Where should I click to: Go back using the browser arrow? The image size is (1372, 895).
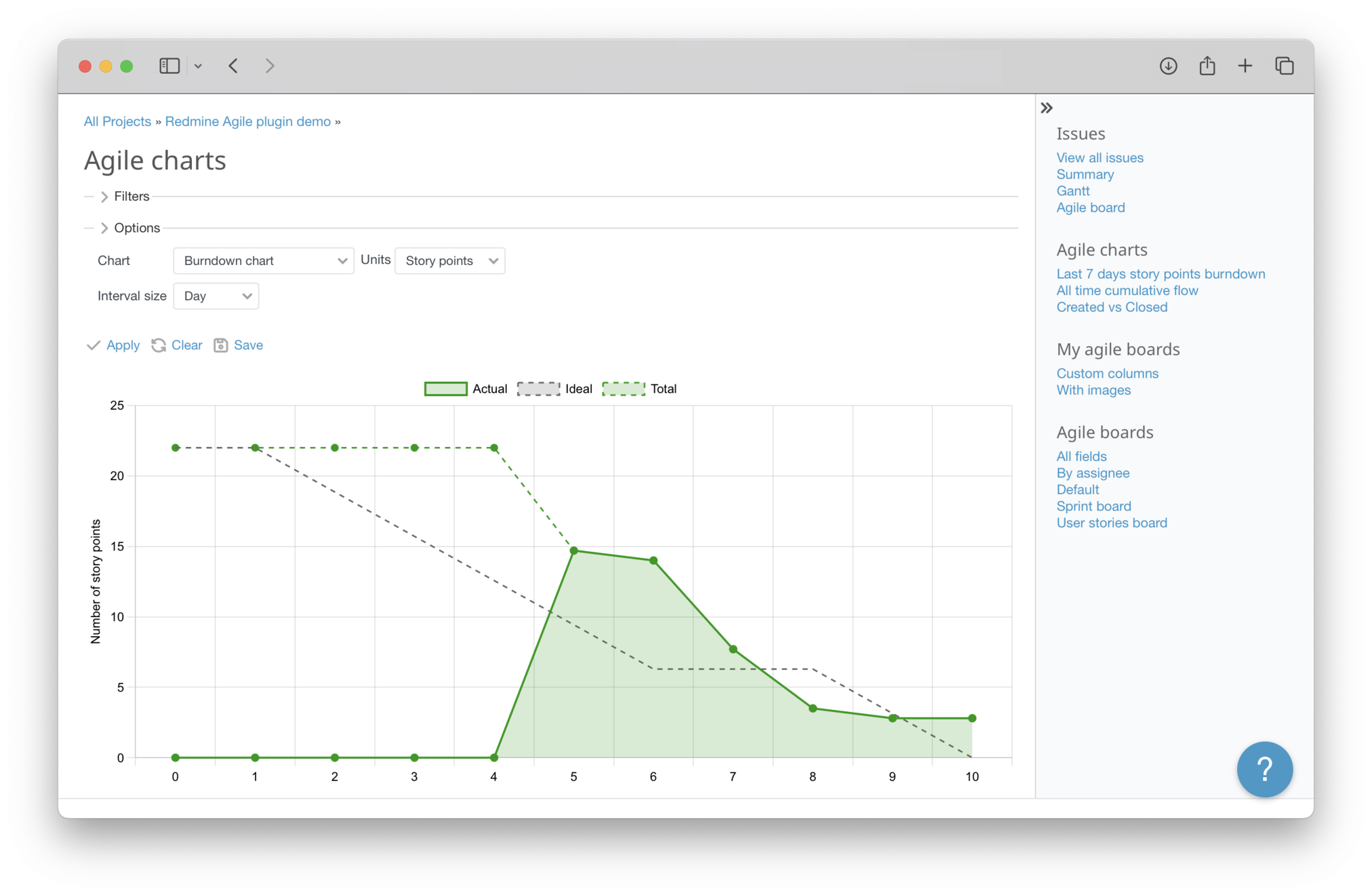coord(233,66)
